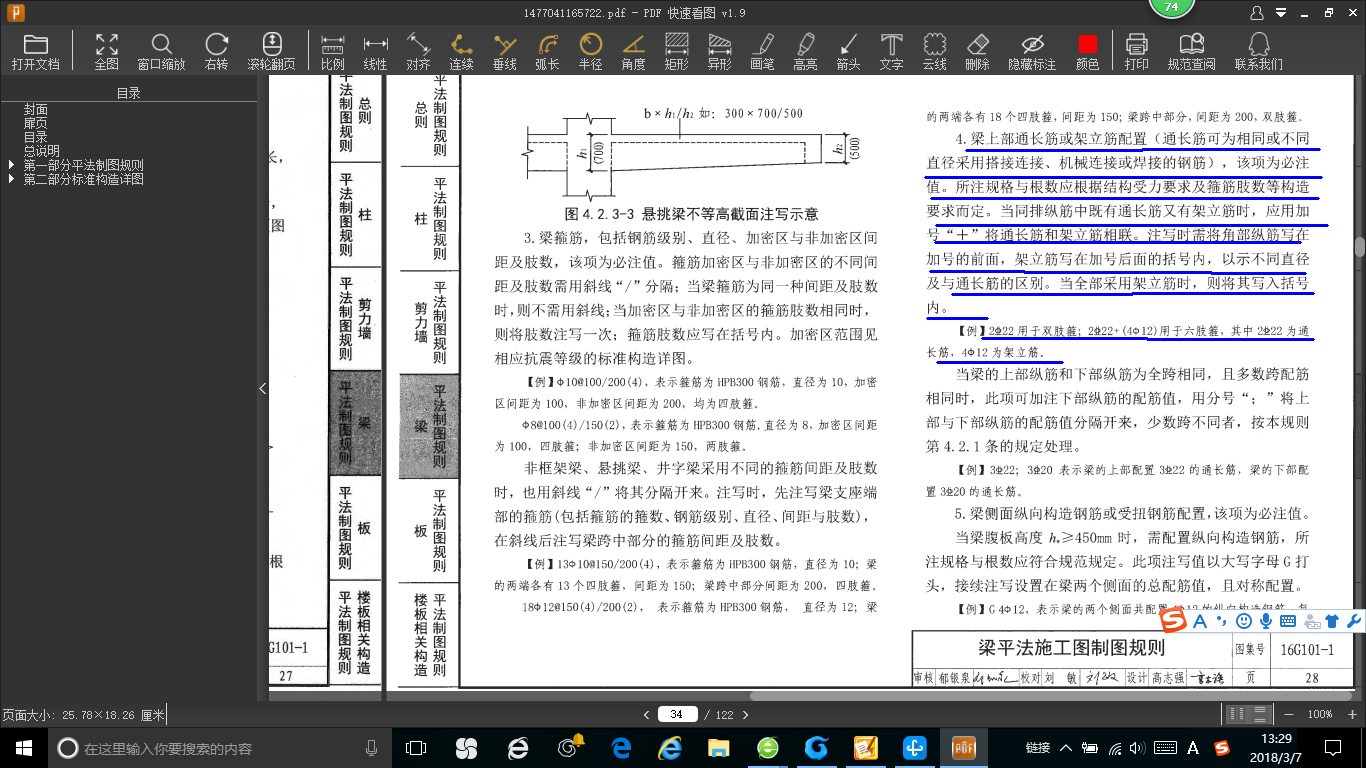This screenshot has width=1366, height=768.
Task: Select the 半径 radius tool
Action: coord(590,51)
